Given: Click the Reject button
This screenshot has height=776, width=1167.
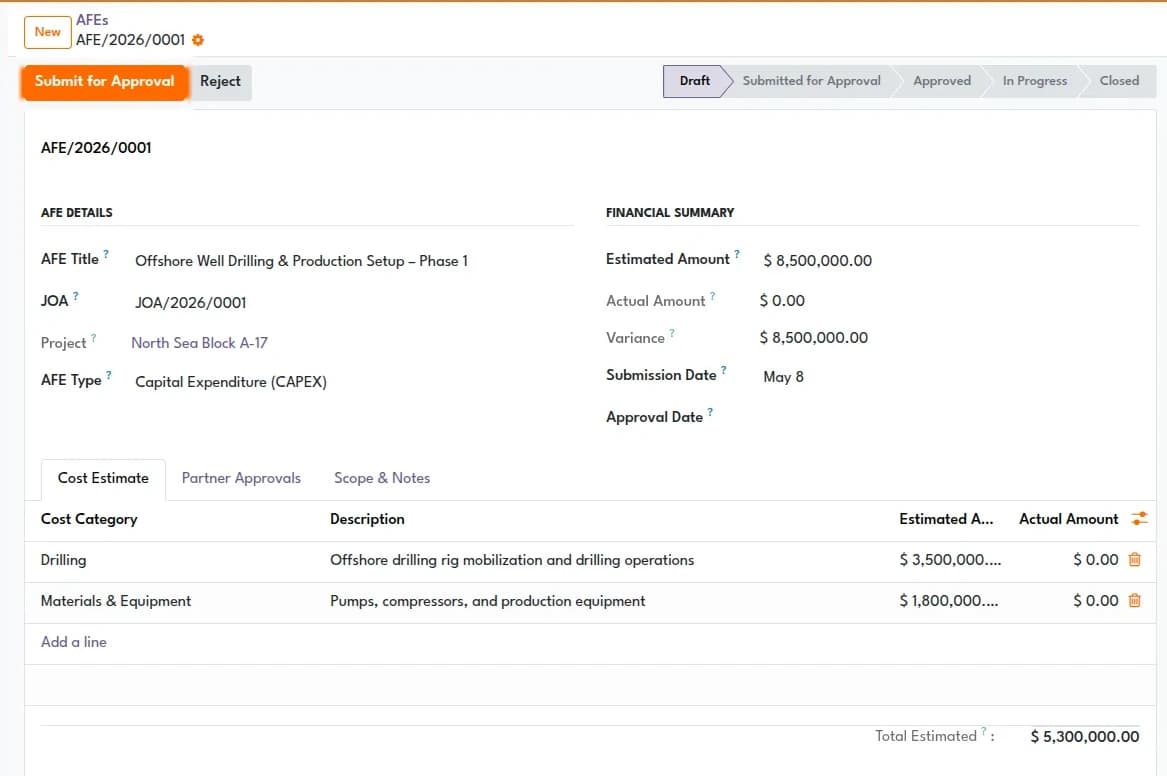Looking at the screenshot, I should [x=220, y=82].
